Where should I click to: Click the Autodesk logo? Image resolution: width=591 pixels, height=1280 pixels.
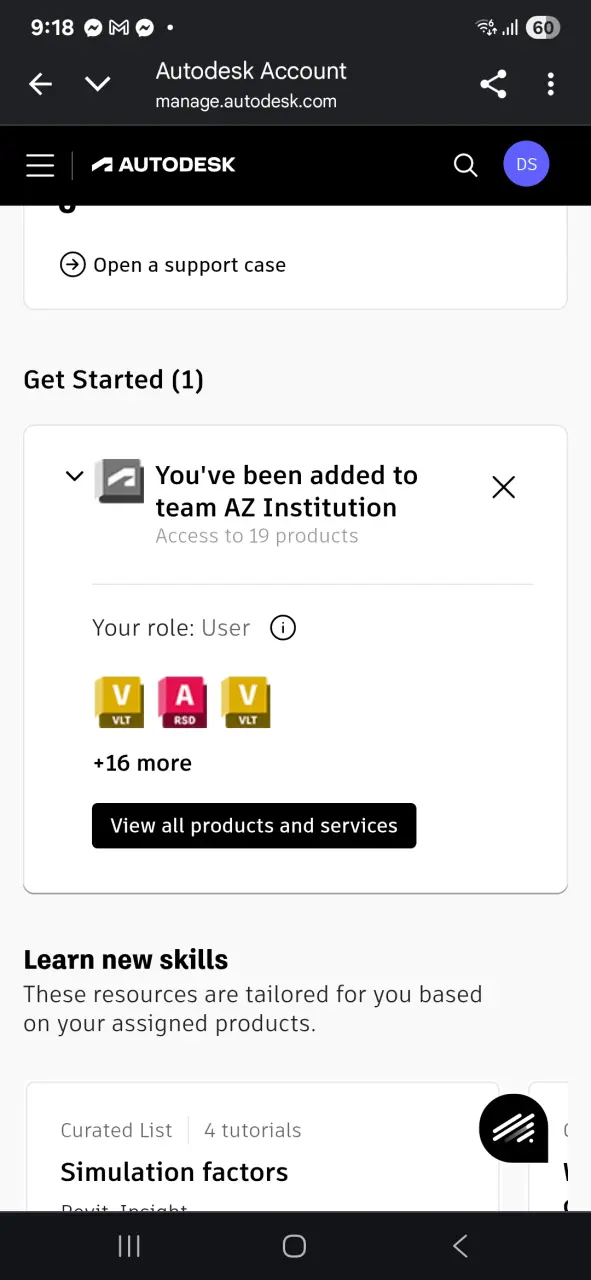point(163,165)
